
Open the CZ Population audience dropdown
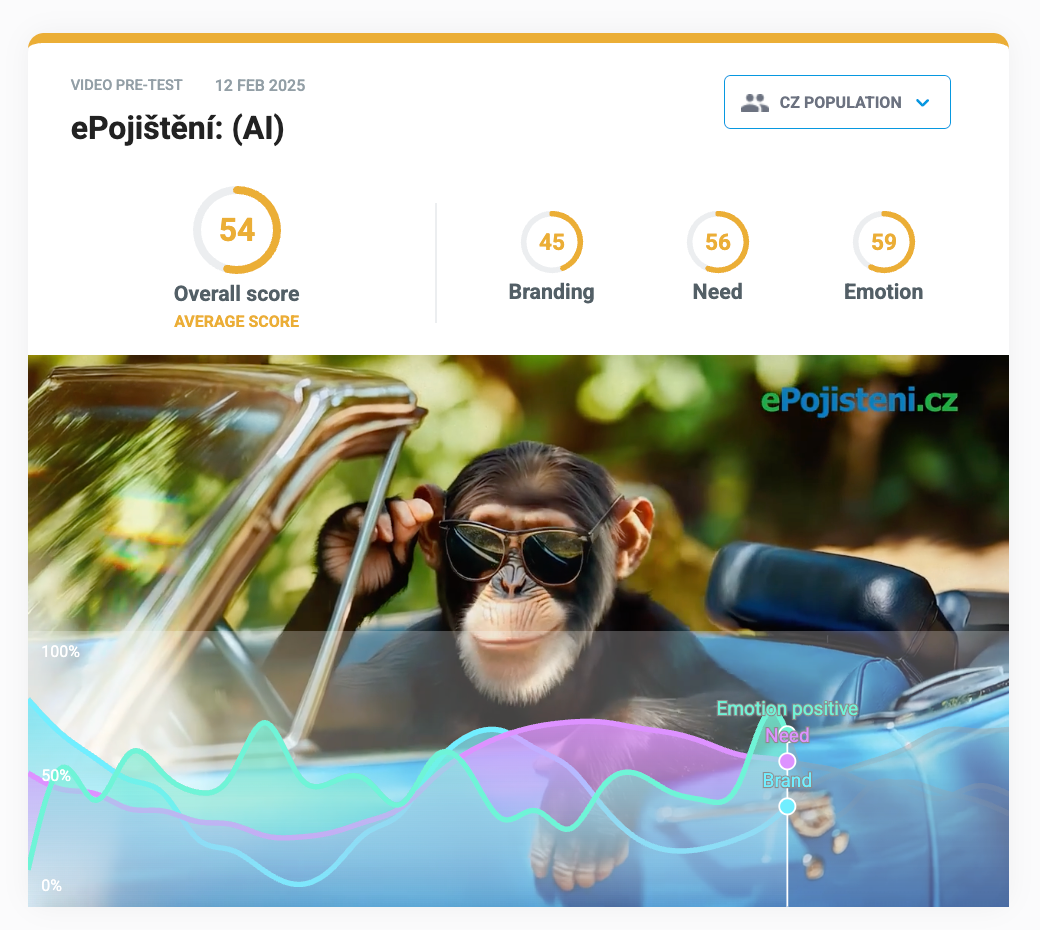click(836, 102)
